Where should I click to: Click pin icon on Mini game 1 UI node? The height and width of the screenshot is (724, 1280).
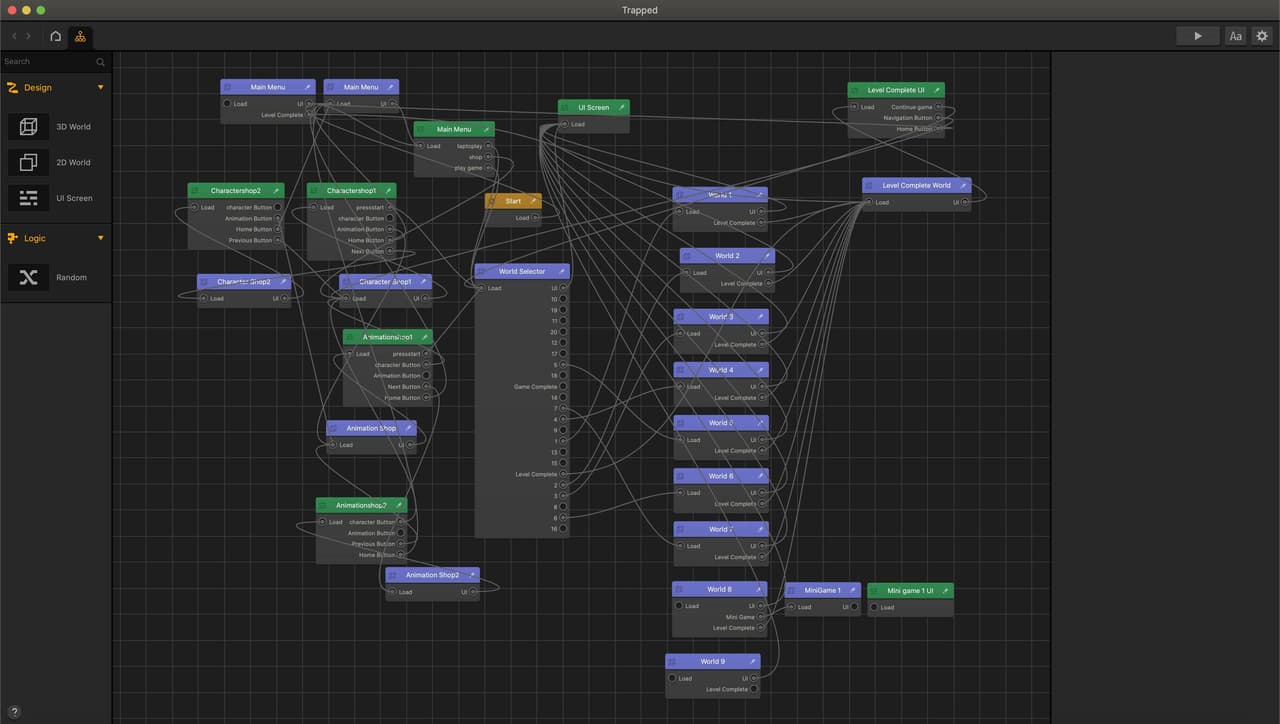click(x=945, y=591)
